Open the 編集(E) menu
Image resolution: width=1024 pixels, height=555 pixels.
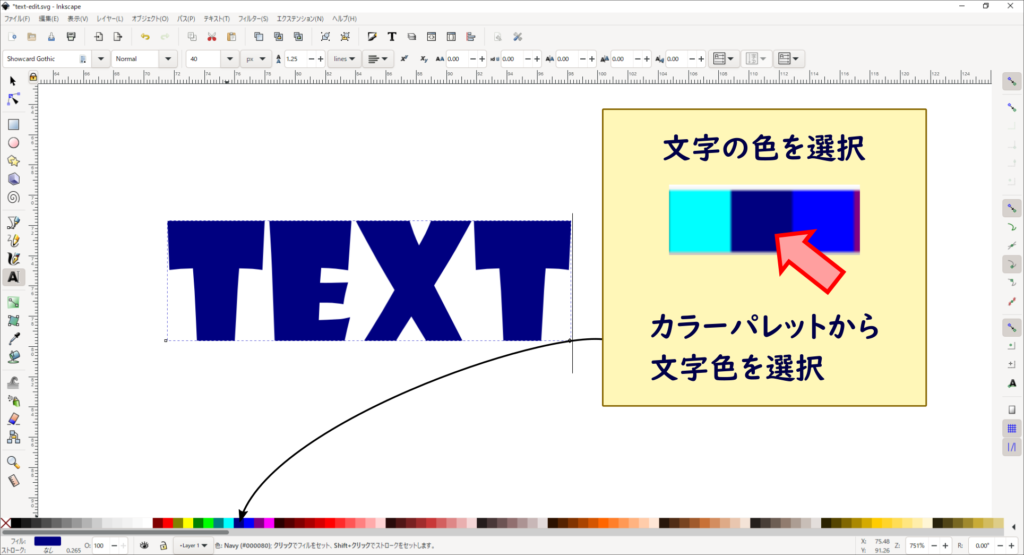(x=48, y=19)
